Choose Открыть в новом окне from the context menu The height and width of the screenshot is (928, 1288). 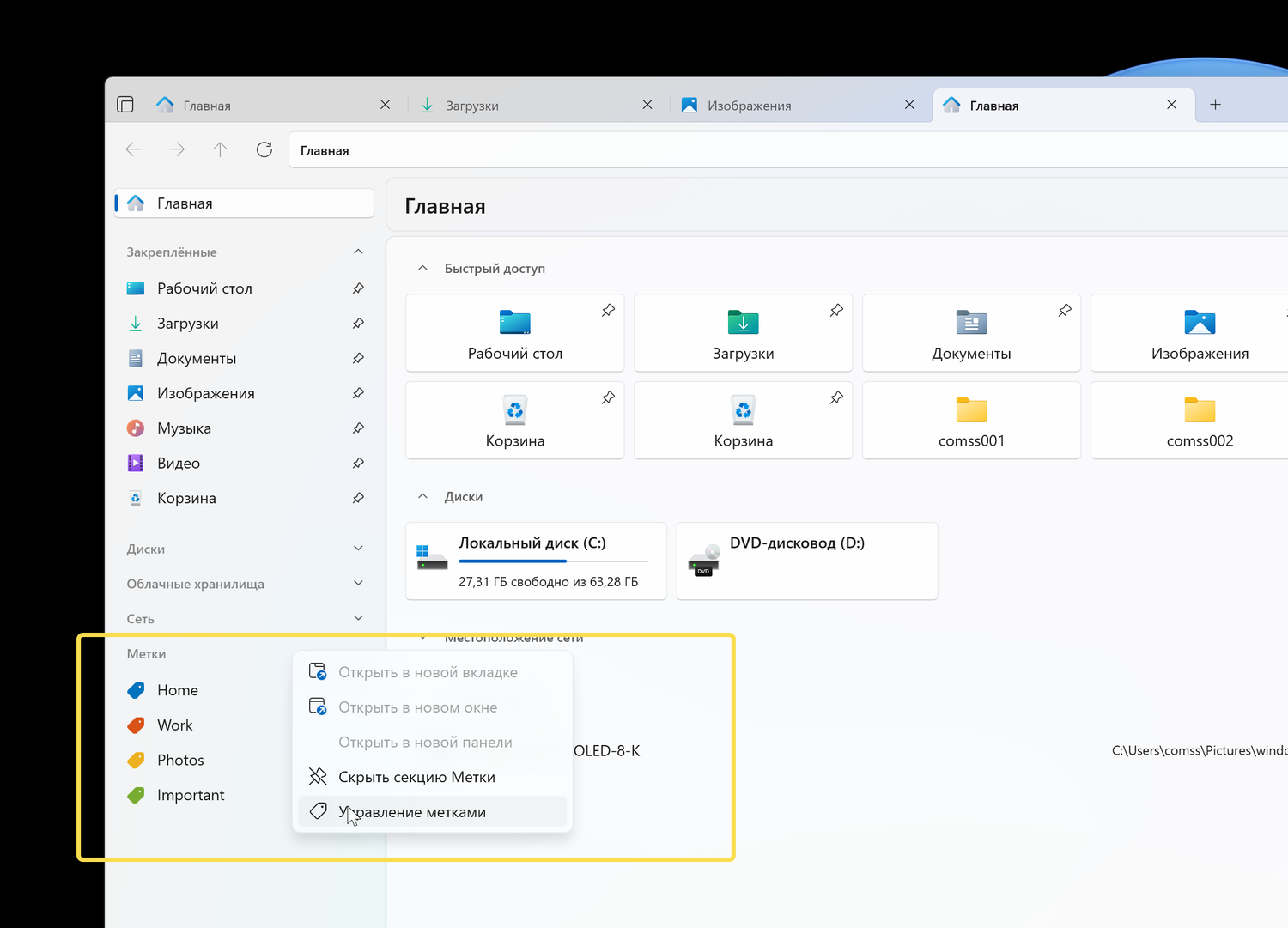click(433, 707)
